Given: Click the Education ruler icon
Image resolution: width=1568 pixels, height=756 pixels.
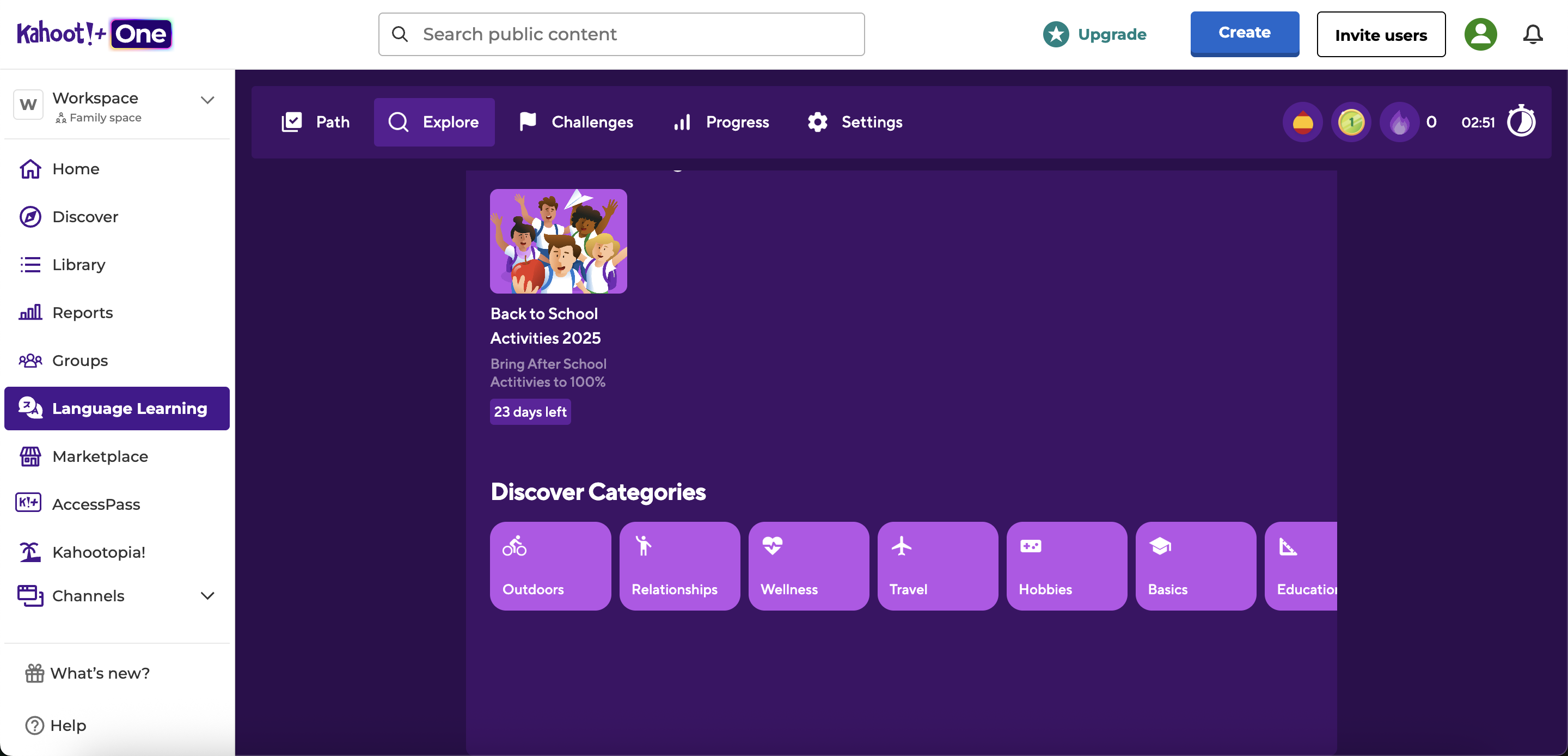Looking at the screenshot, I should (1288, 546).
